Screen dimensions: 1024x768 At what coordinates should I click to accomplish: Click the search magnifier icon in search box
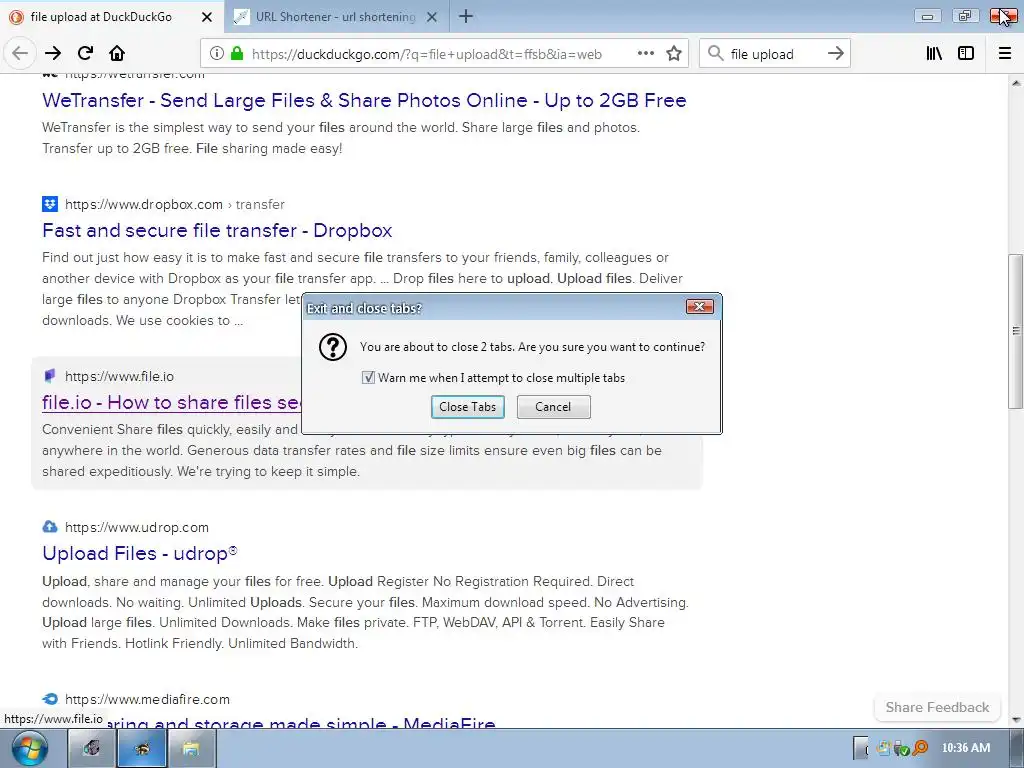tap(716, 54)
